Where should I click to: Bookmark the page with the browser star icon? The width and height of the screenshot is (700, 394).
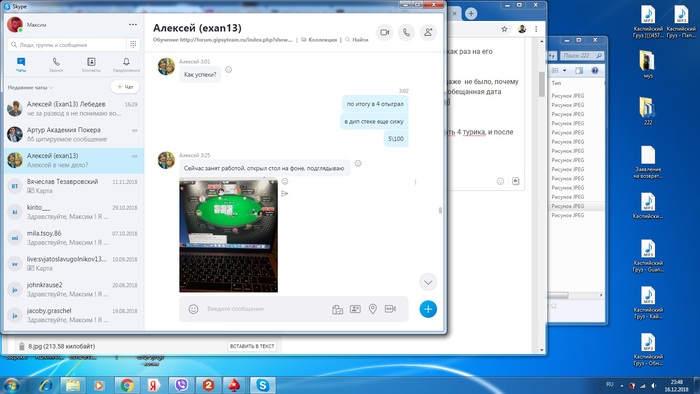504,29
